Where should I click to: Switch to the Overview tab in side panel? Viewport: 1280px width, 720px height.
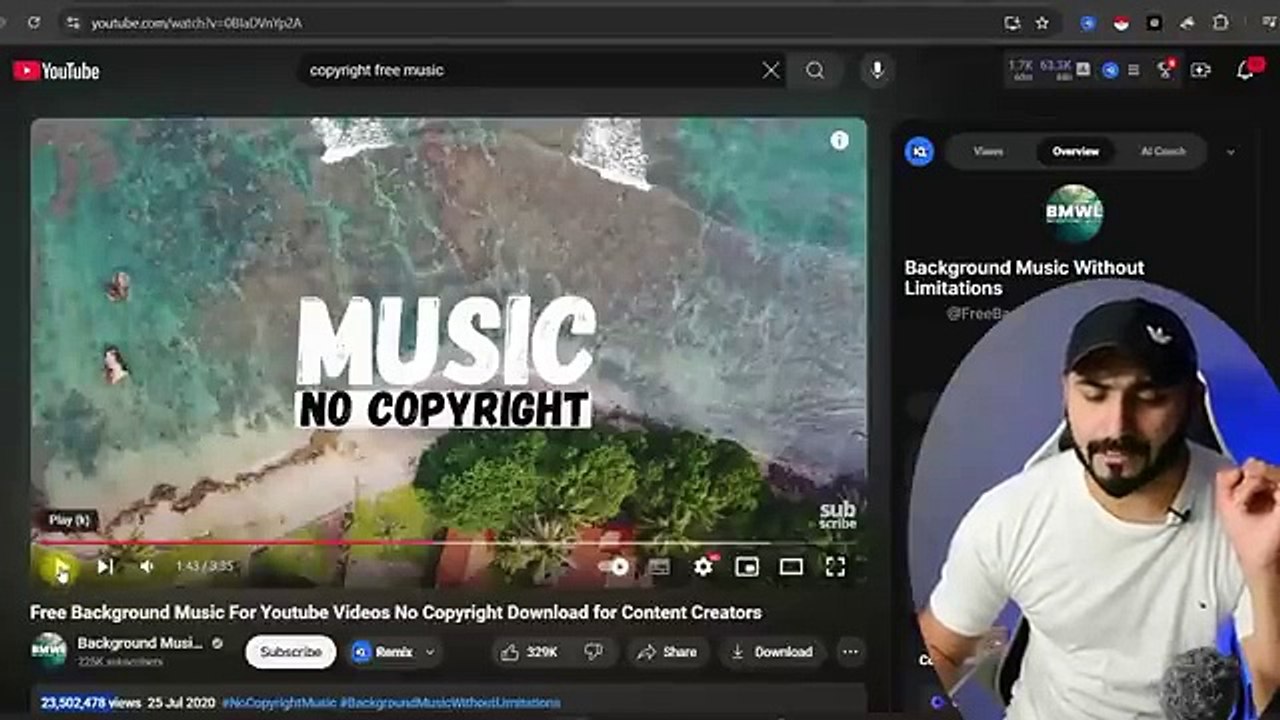pos(1075,151)
